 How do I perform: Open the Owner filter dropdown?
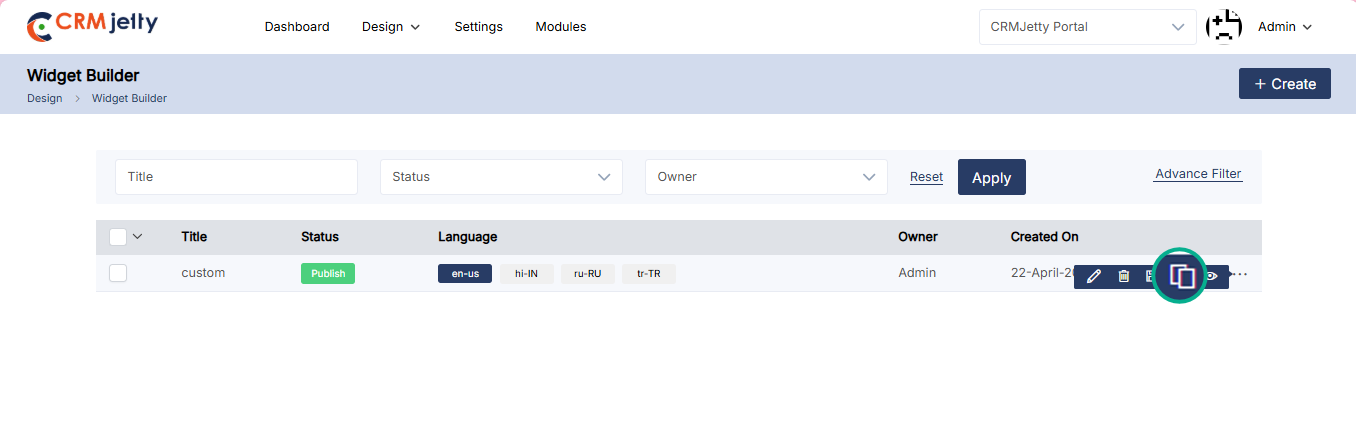tap(766, 177)
